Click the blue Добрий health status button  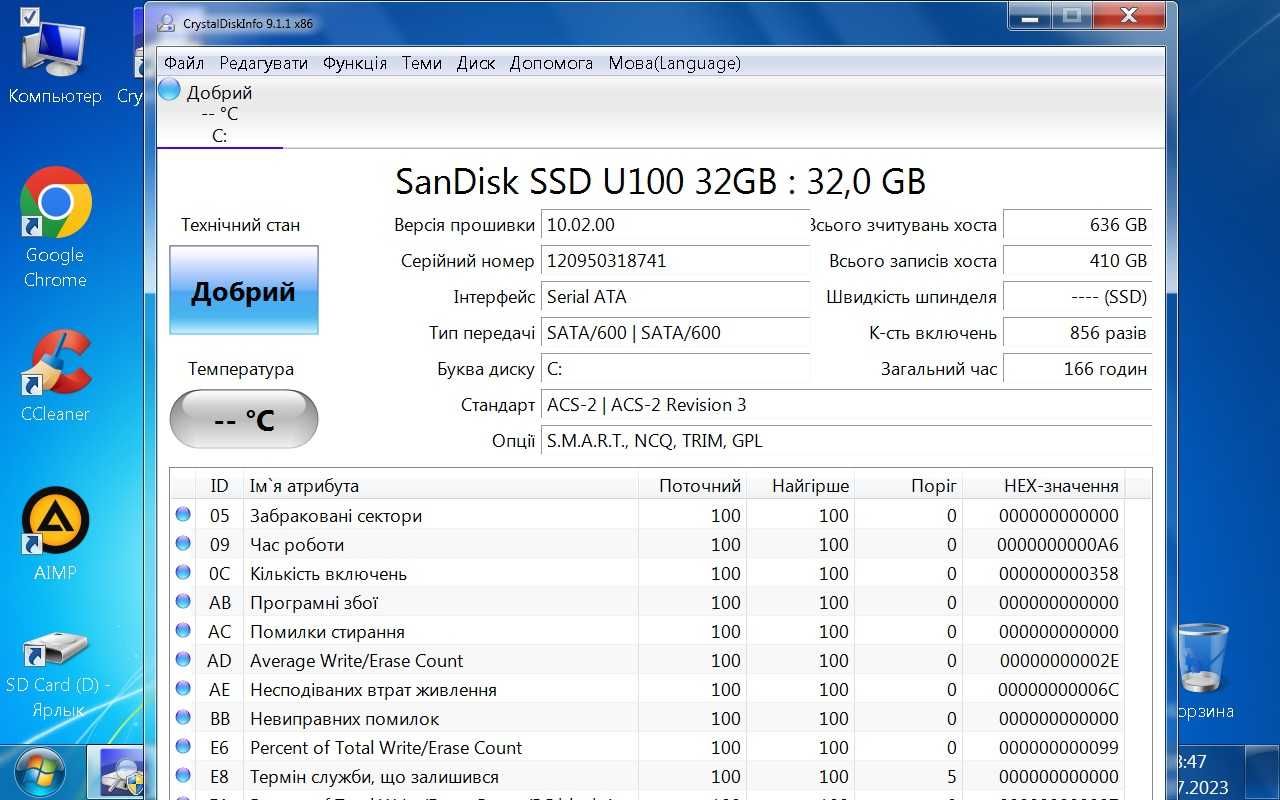point(244,290)
